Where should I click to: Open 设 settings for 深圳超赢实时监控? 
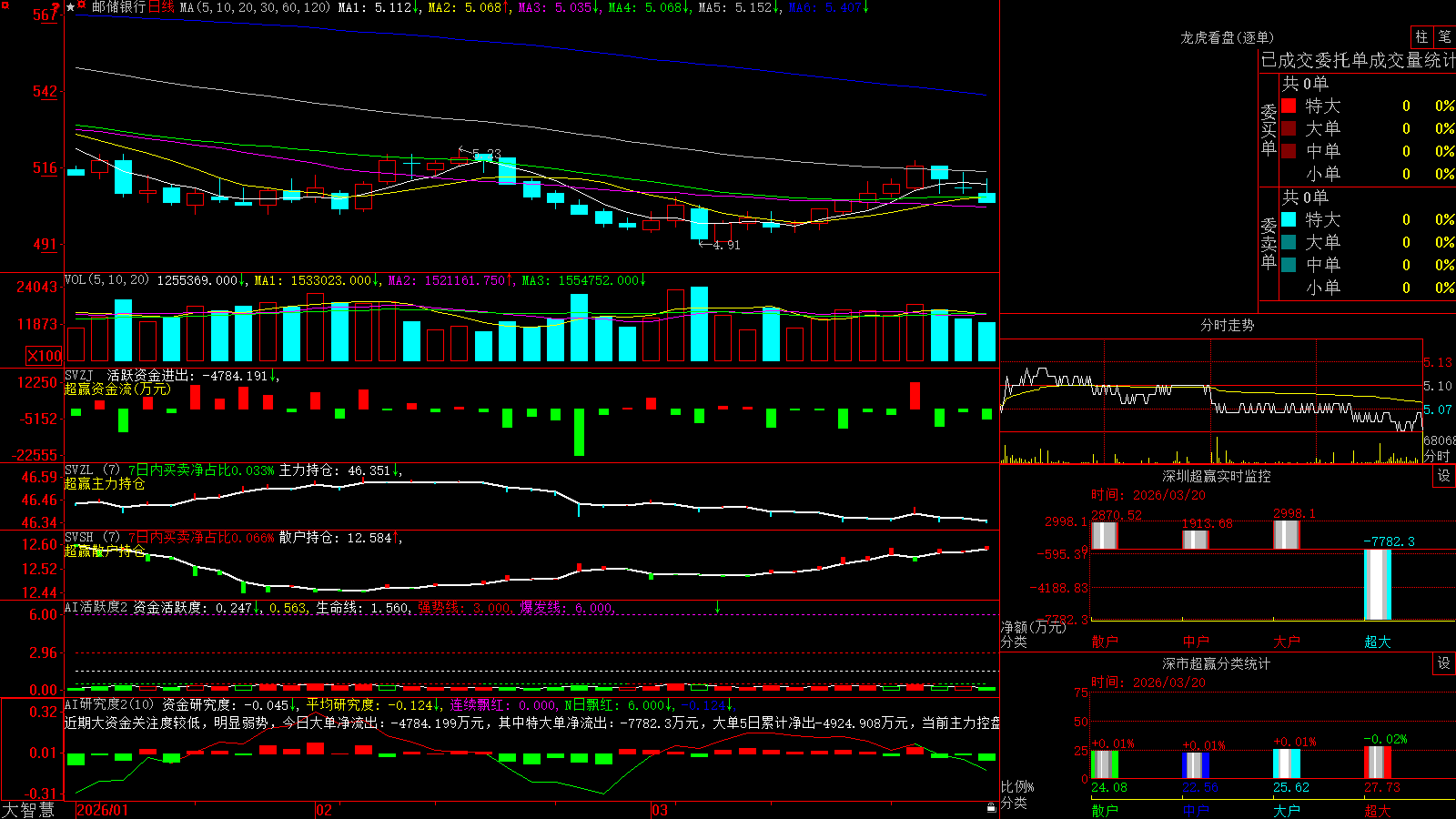1444,476
